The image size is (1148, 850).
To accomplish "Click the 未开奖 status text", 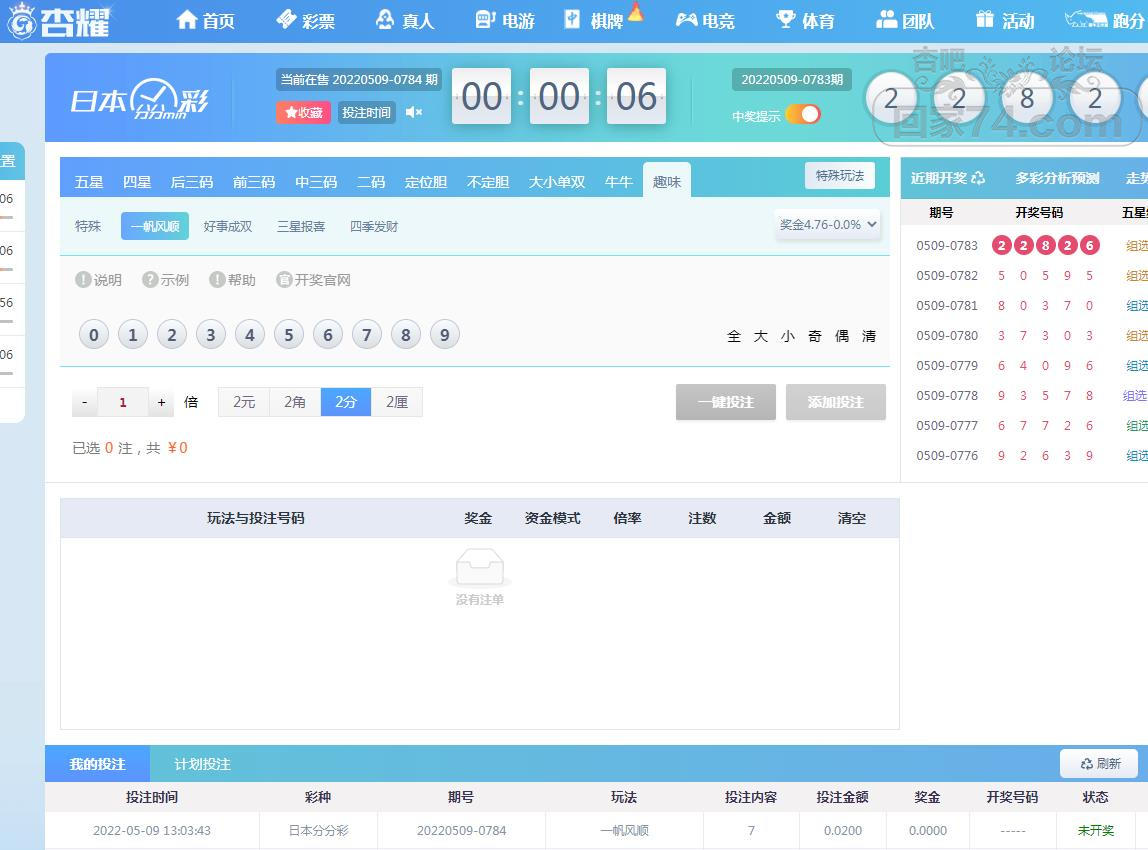I will [x=1095, y=830].
